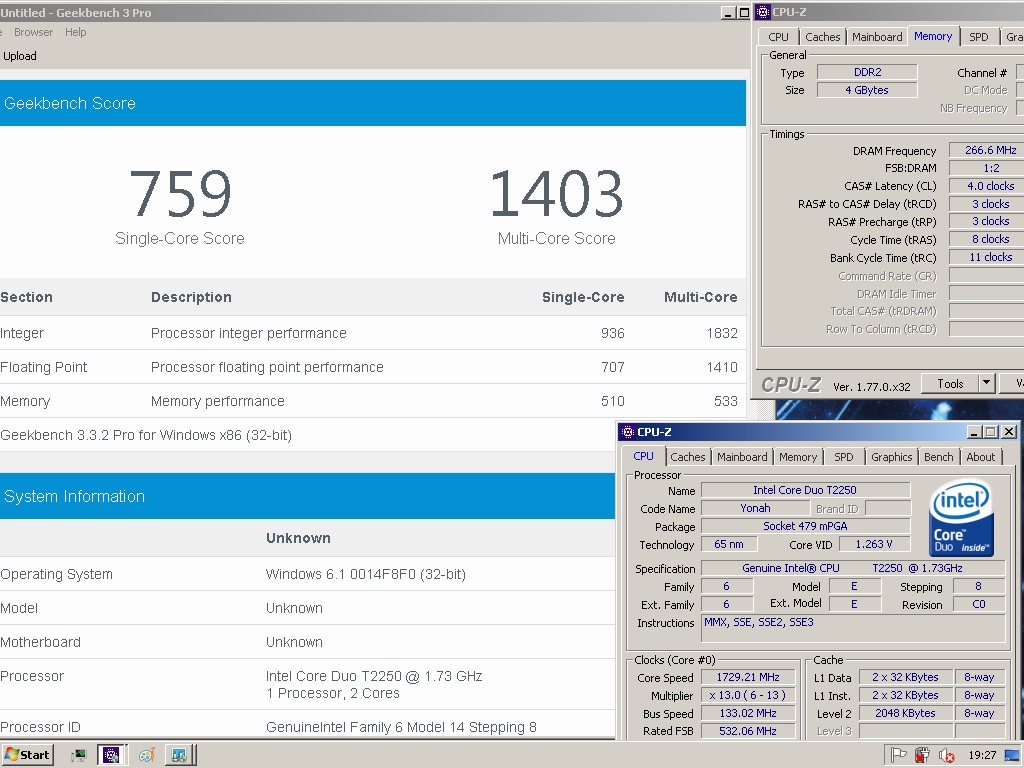Click the Specification field Genuine Intel CPU T2250
The width and height of the screenshot is (1024, 768).
pos(853,568)
